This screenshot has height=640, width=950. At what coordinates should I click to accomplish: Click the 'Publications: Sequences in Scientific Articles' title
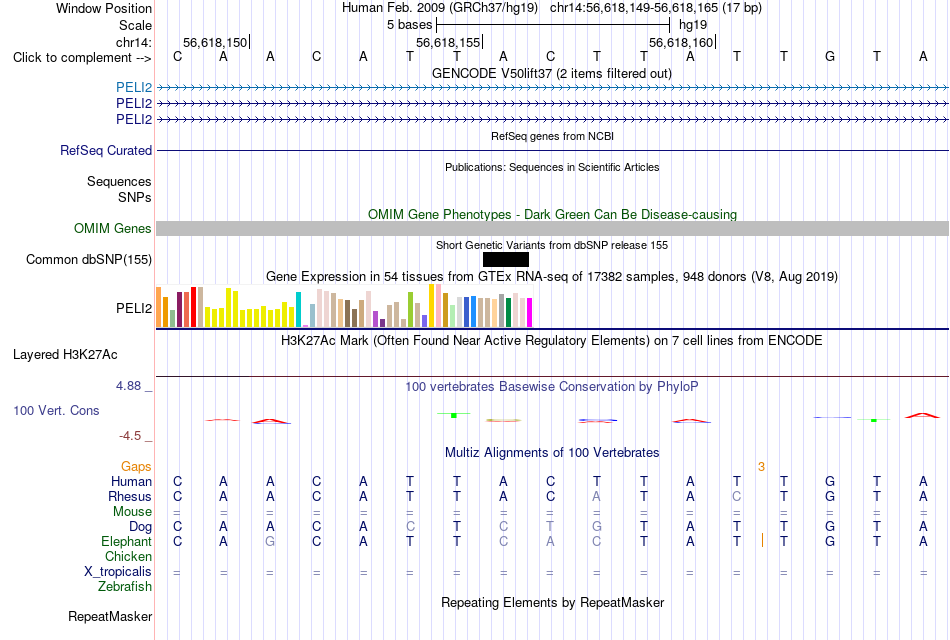click(552, 167)
